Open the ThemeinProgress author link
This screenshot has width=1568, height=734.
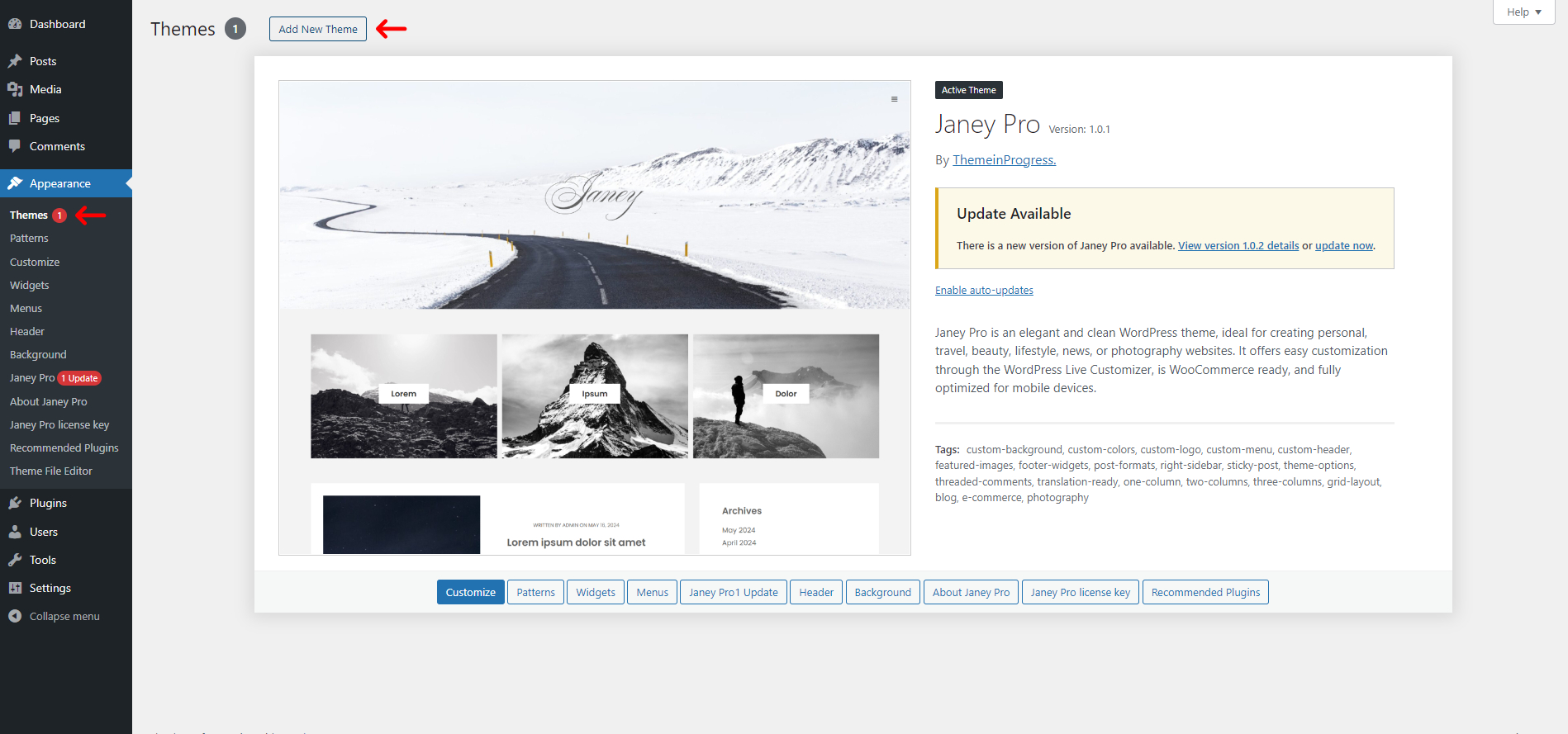coord(1004,160)
